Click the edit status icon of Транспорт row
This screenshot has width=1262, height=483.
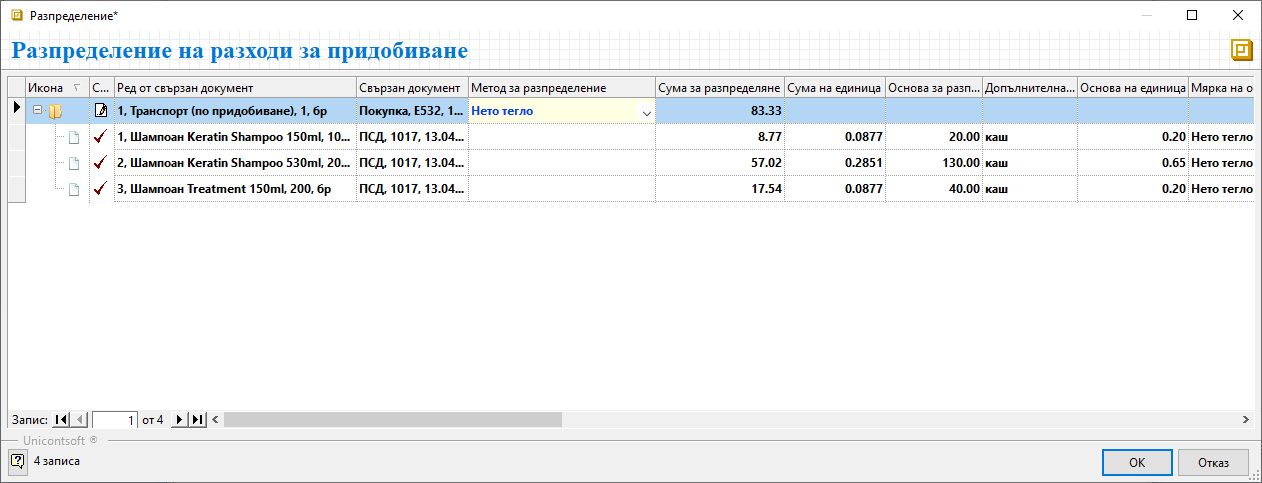101,111
